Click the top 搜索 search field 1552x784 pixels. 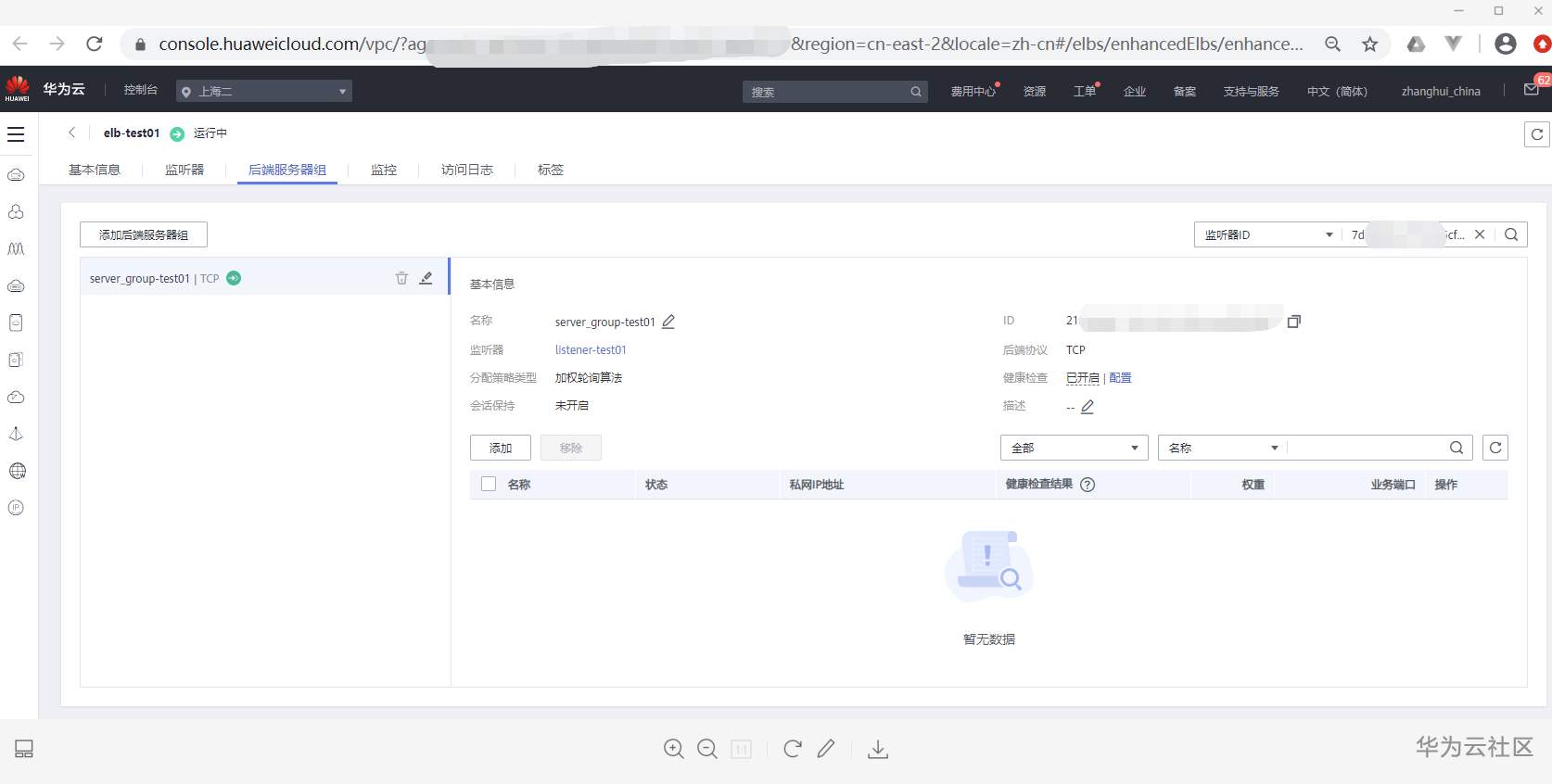tap(834, 91)
